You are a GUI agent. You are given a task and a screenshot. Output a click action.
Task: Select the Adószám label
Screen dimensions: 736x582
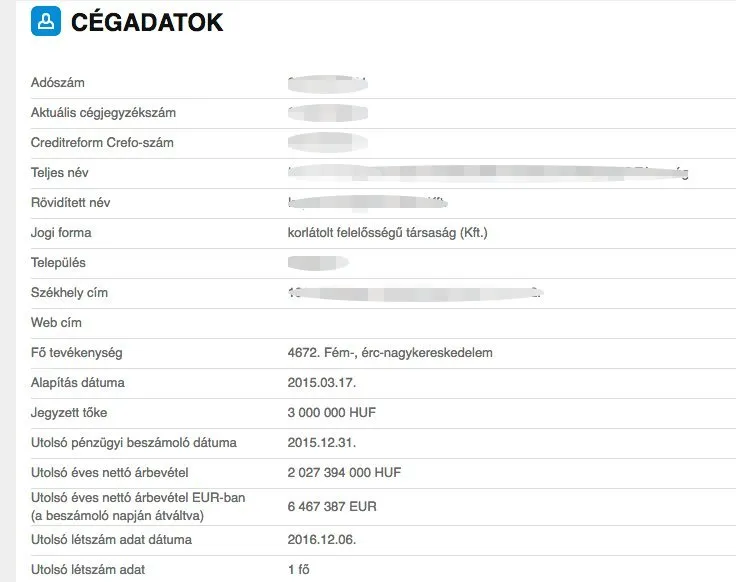(x=58, y=83)
